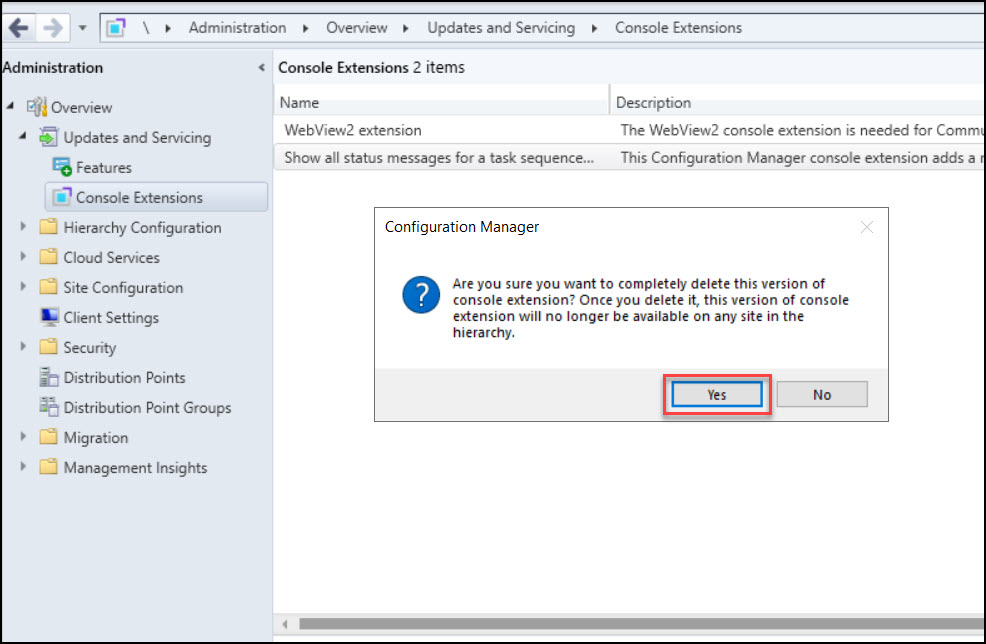Collapse the Updates and Servicing node
Viewport: 986px width, 644px height.
tap(23, 136)
